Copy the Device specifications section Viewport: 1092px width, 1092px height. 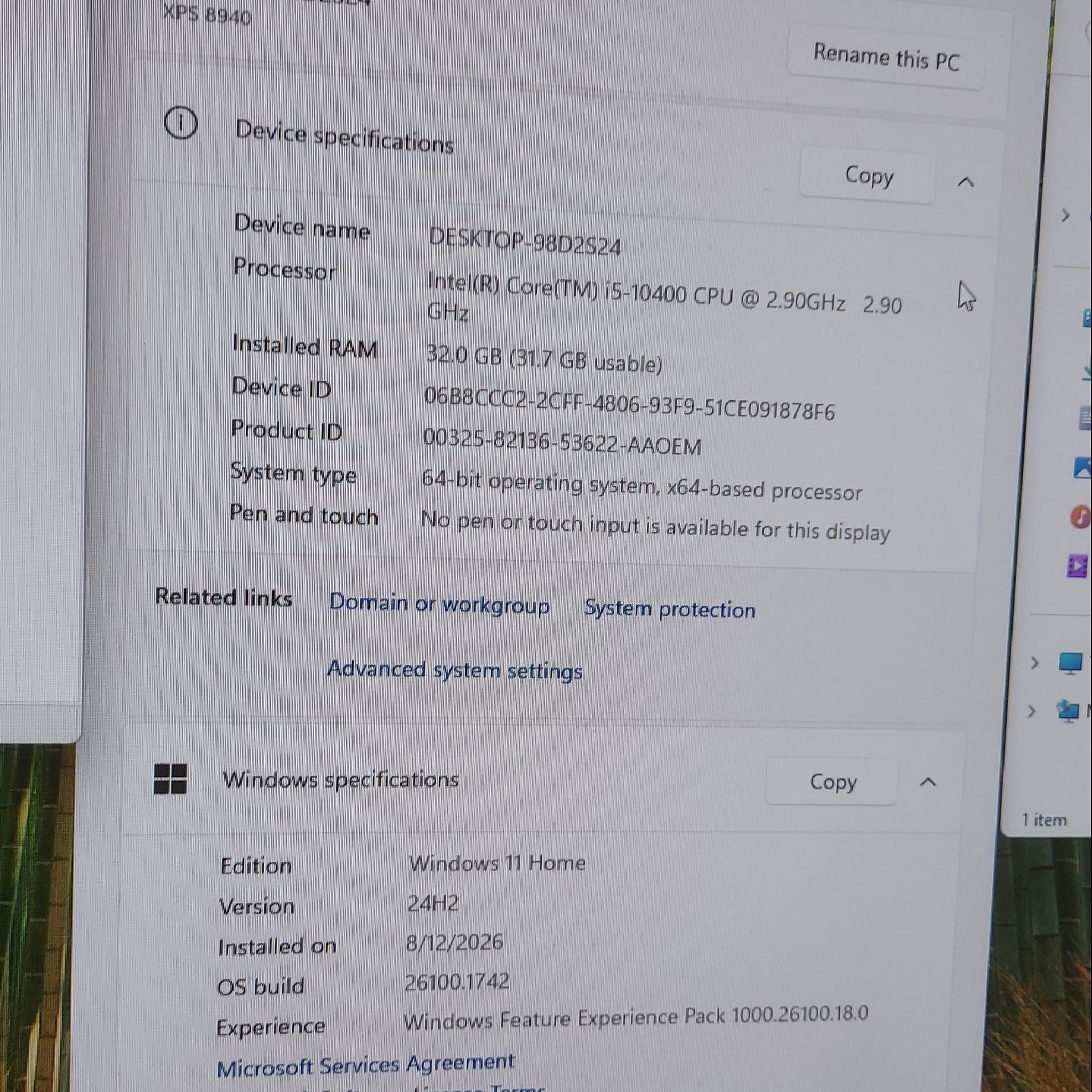click(x=868, y=176)
